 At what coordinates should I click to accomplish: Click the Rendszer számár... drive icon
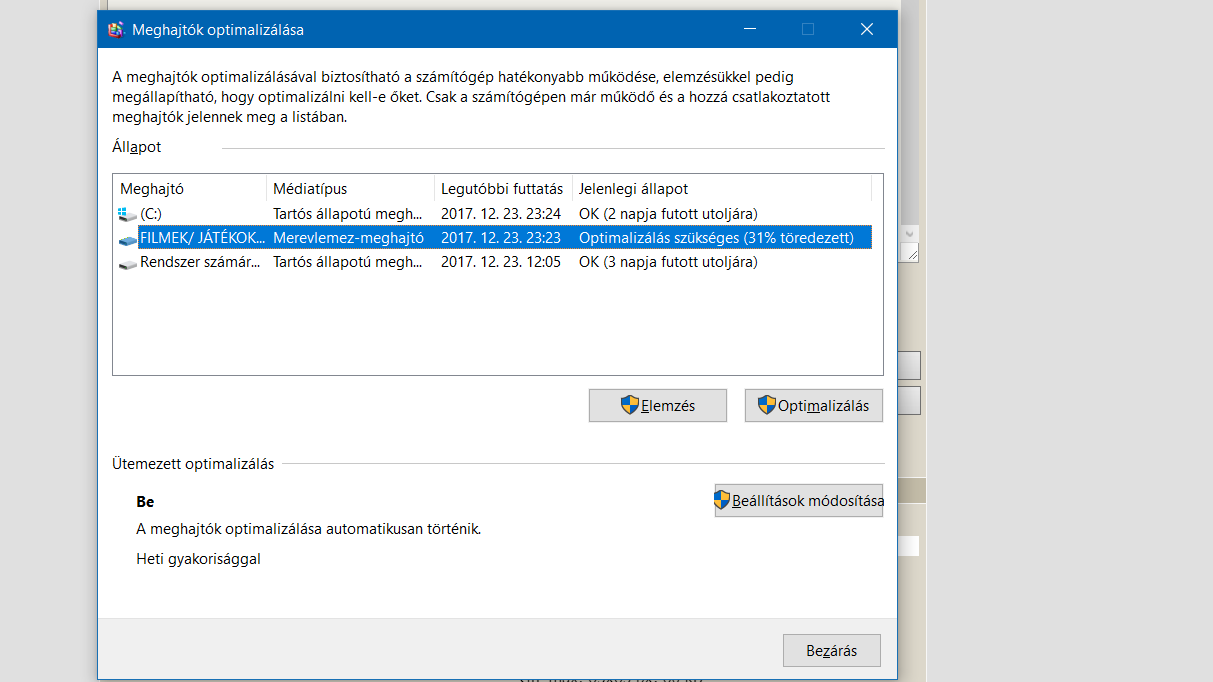click(x=127, y=263)
